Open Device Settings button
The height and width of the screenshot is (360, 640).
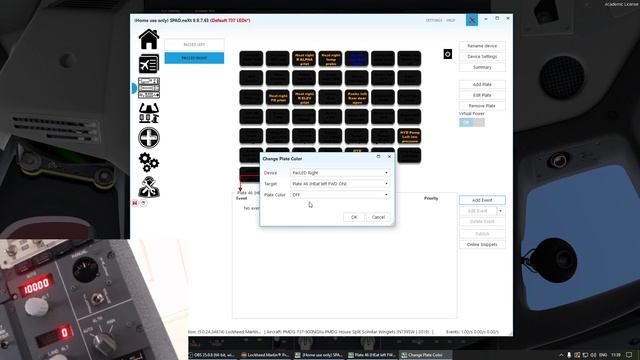482,56
